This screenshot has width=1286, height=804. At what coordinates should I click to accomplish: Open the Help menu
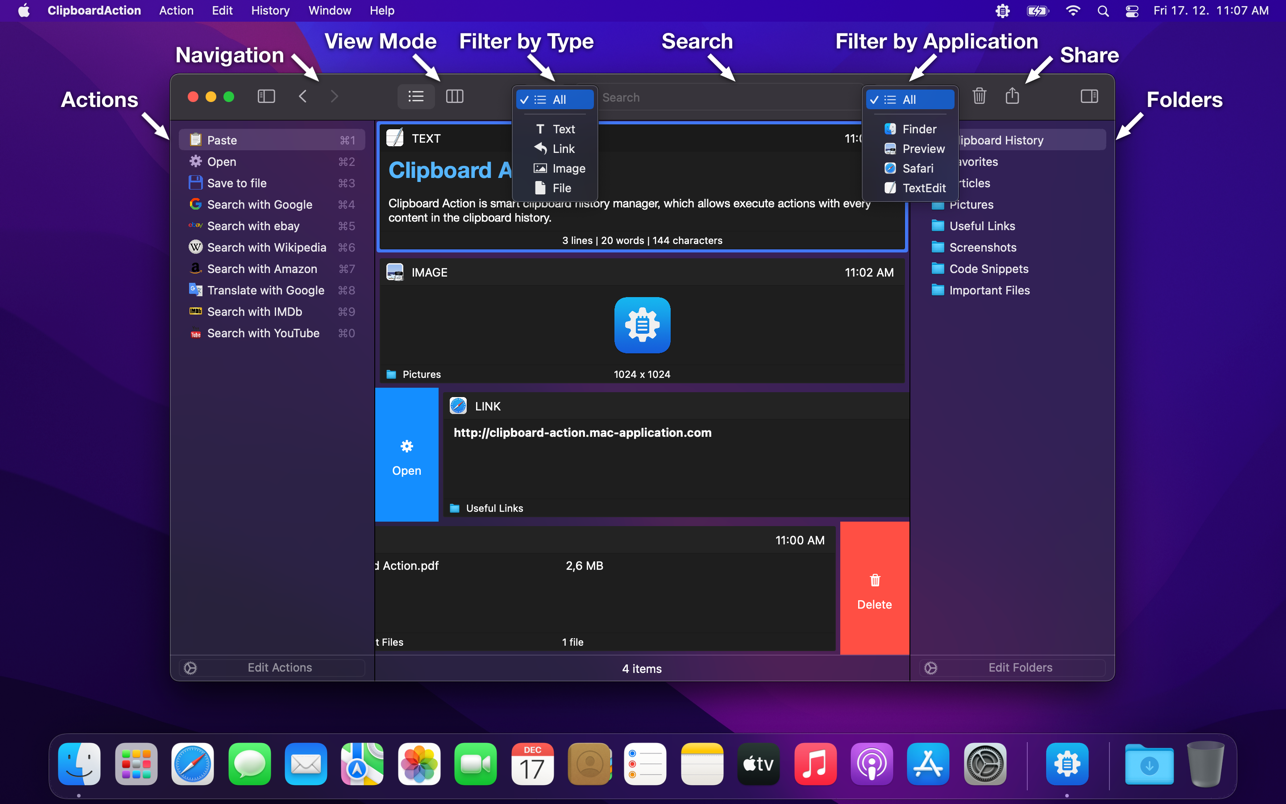pyautogui.click(x=382, y=11)
